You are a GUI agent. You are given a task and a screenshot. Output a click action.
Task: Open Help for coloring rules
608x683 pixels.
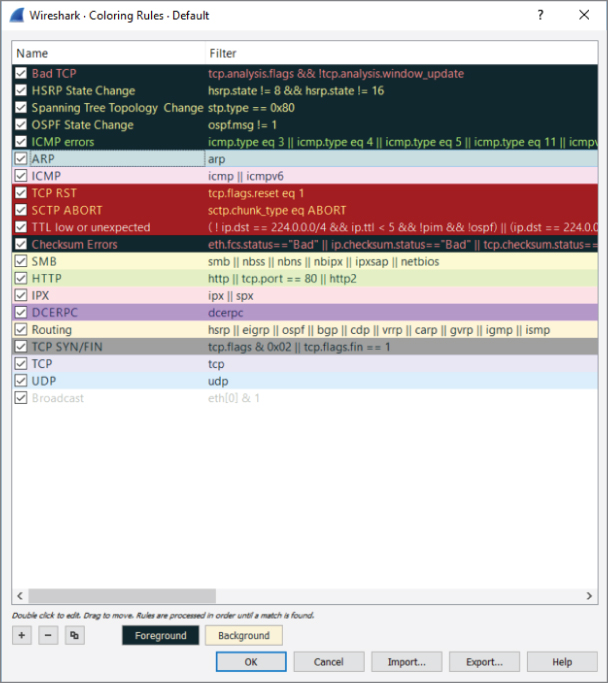562,662
